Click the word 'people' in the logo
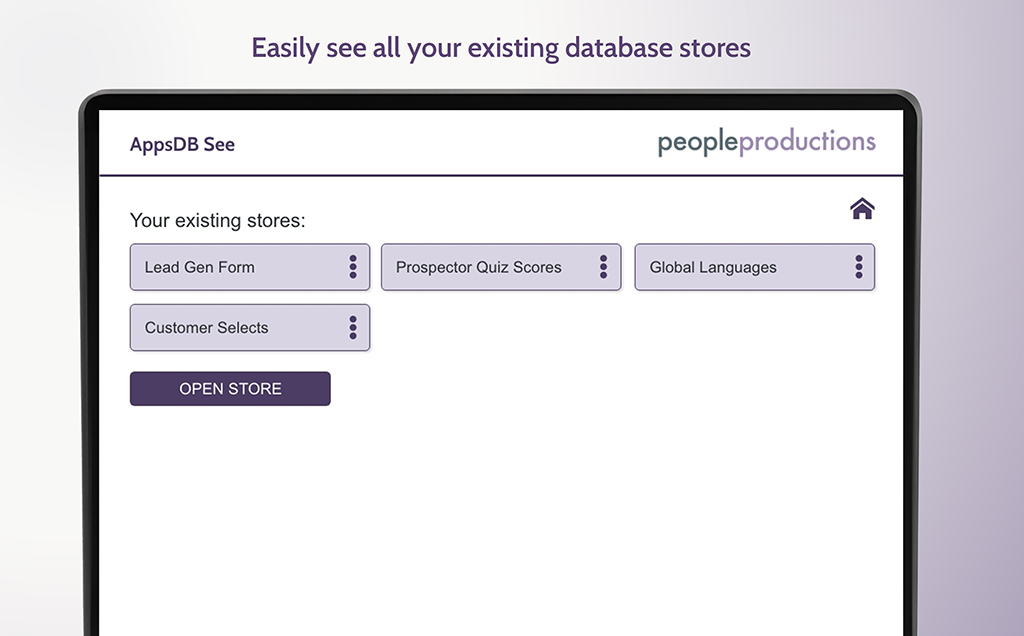This screenshot has height=636, width=1024. tap(697, 142)
